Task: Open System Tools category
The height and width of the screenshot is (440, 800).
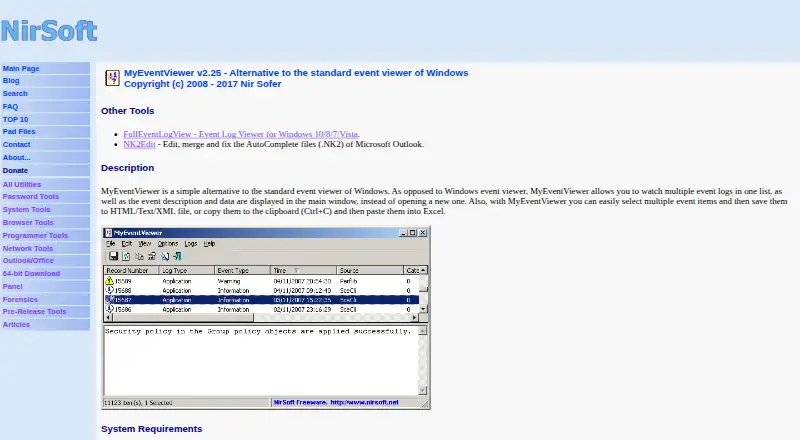Action: [27, 210]
